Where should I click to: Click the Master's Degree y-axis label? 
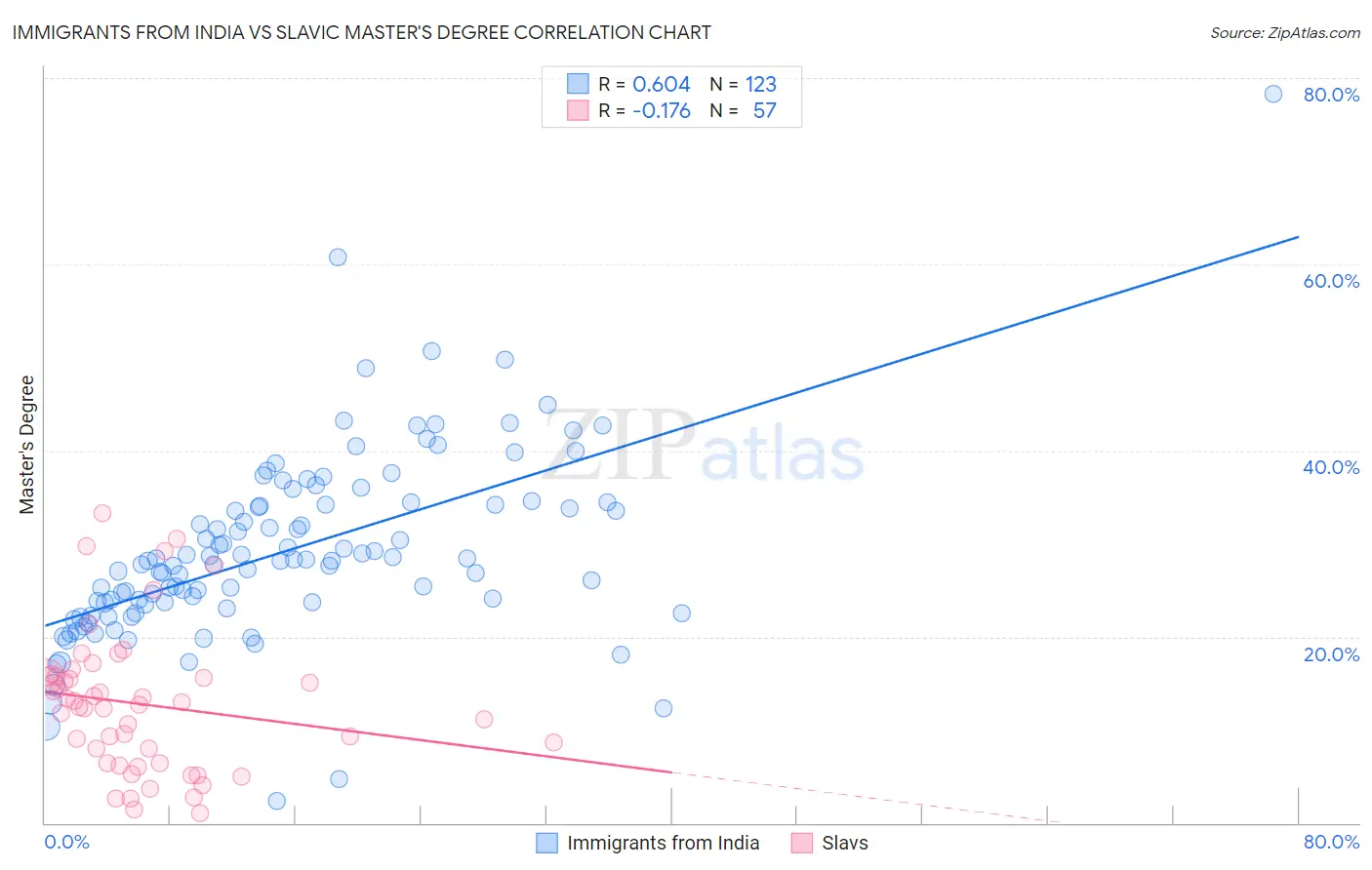pos(26,445)
